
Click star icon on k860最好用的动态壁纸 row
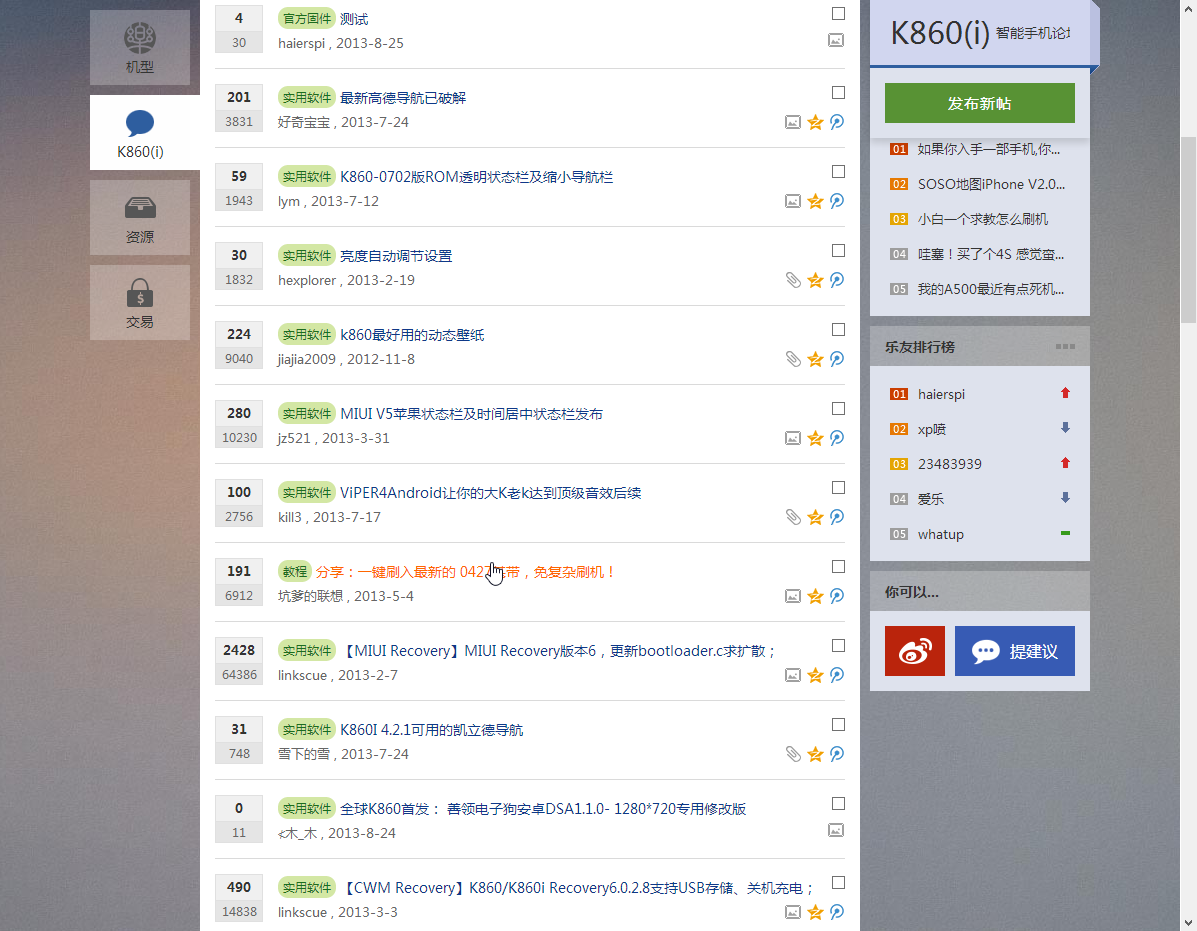(815, 359)
